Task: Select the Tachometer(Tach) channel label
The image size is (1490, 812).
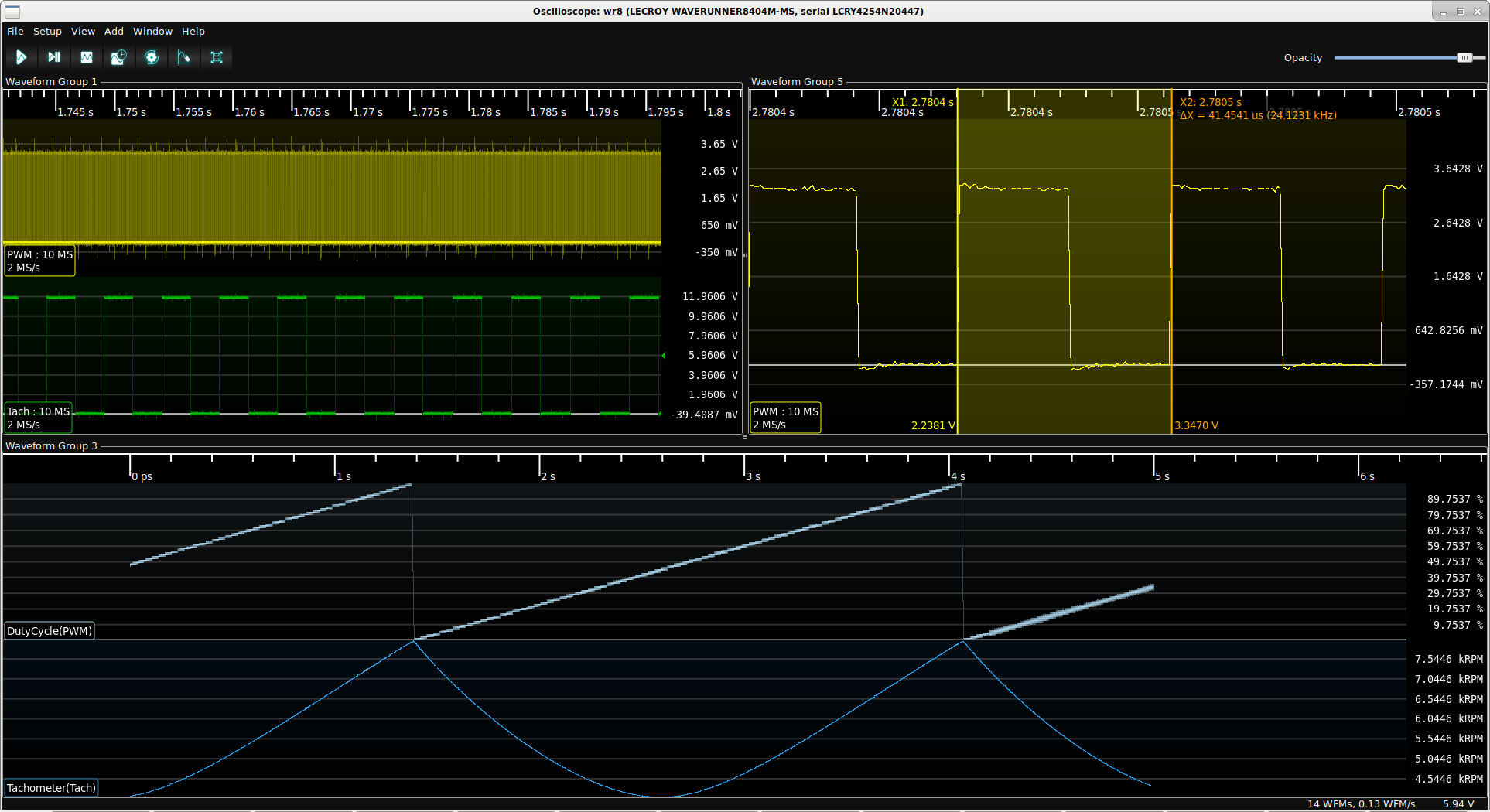Action: pyautogui.click(x=51, y=788)
